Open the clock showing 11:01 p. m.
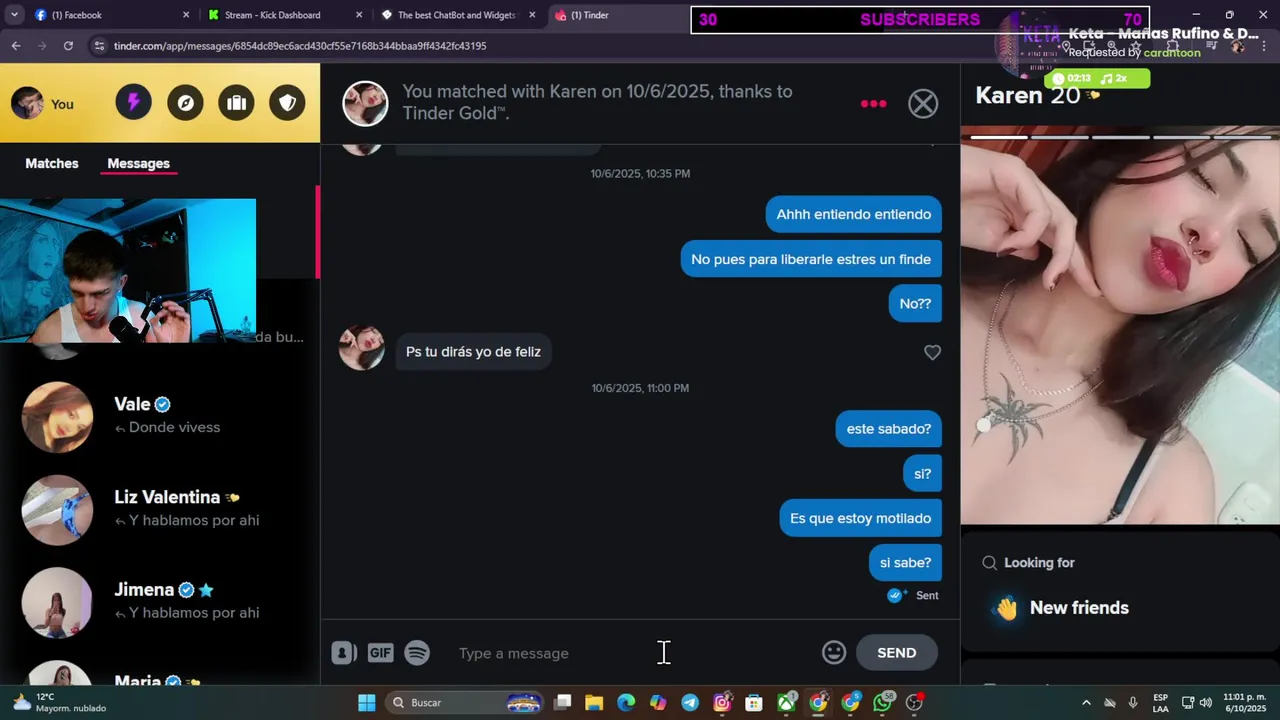Image resolution: width=1280 pixels, height=720 pixels. tap(1243, 703)
